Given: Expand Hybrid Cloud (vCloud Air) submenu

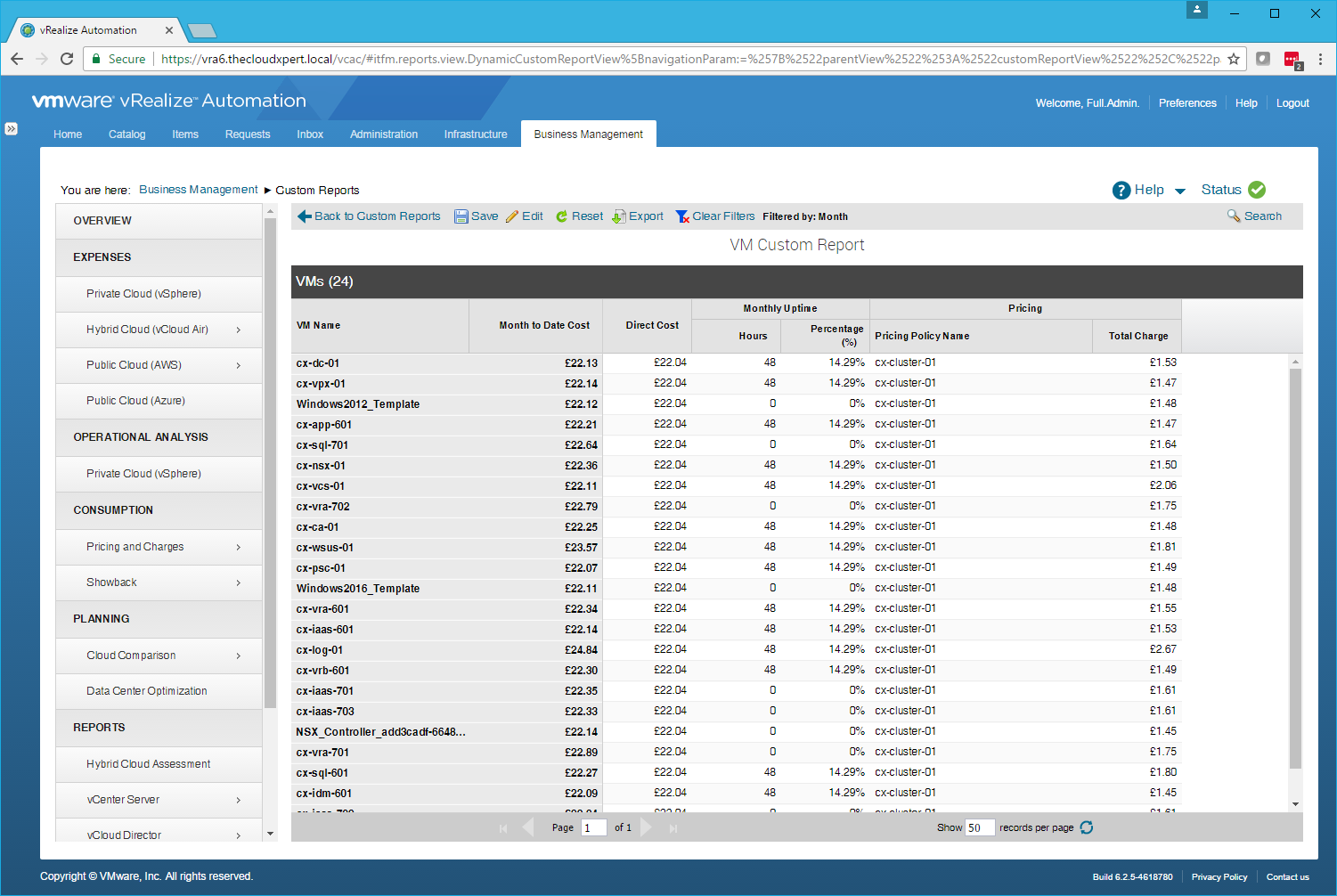Looking at the screenshot, I should click(239, 330).
